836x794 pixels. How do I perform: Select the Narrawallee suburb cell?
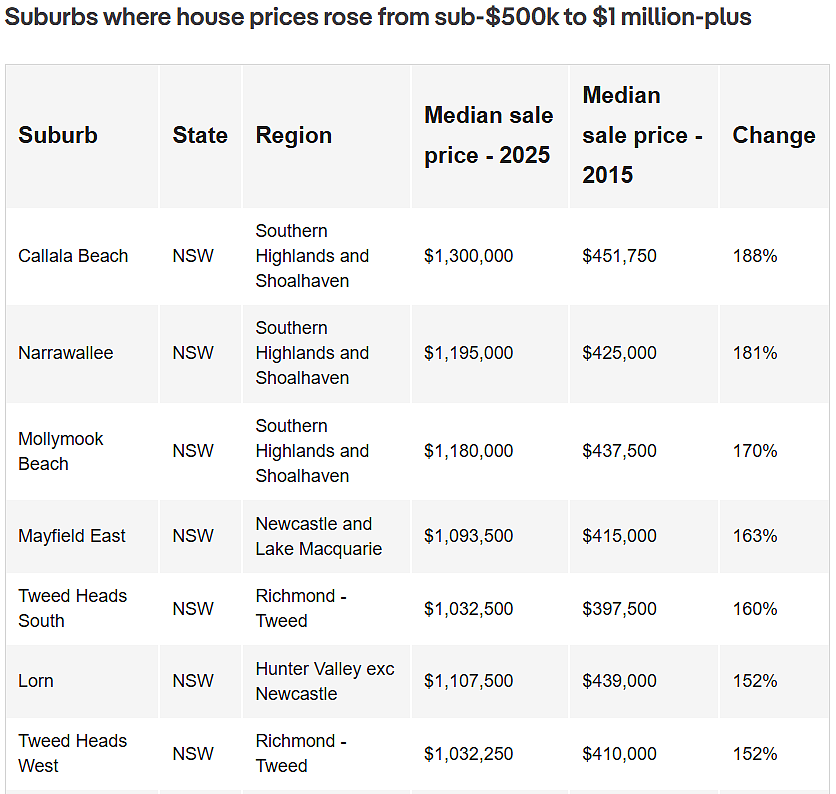pyautogui.click(x=66, y=353)
